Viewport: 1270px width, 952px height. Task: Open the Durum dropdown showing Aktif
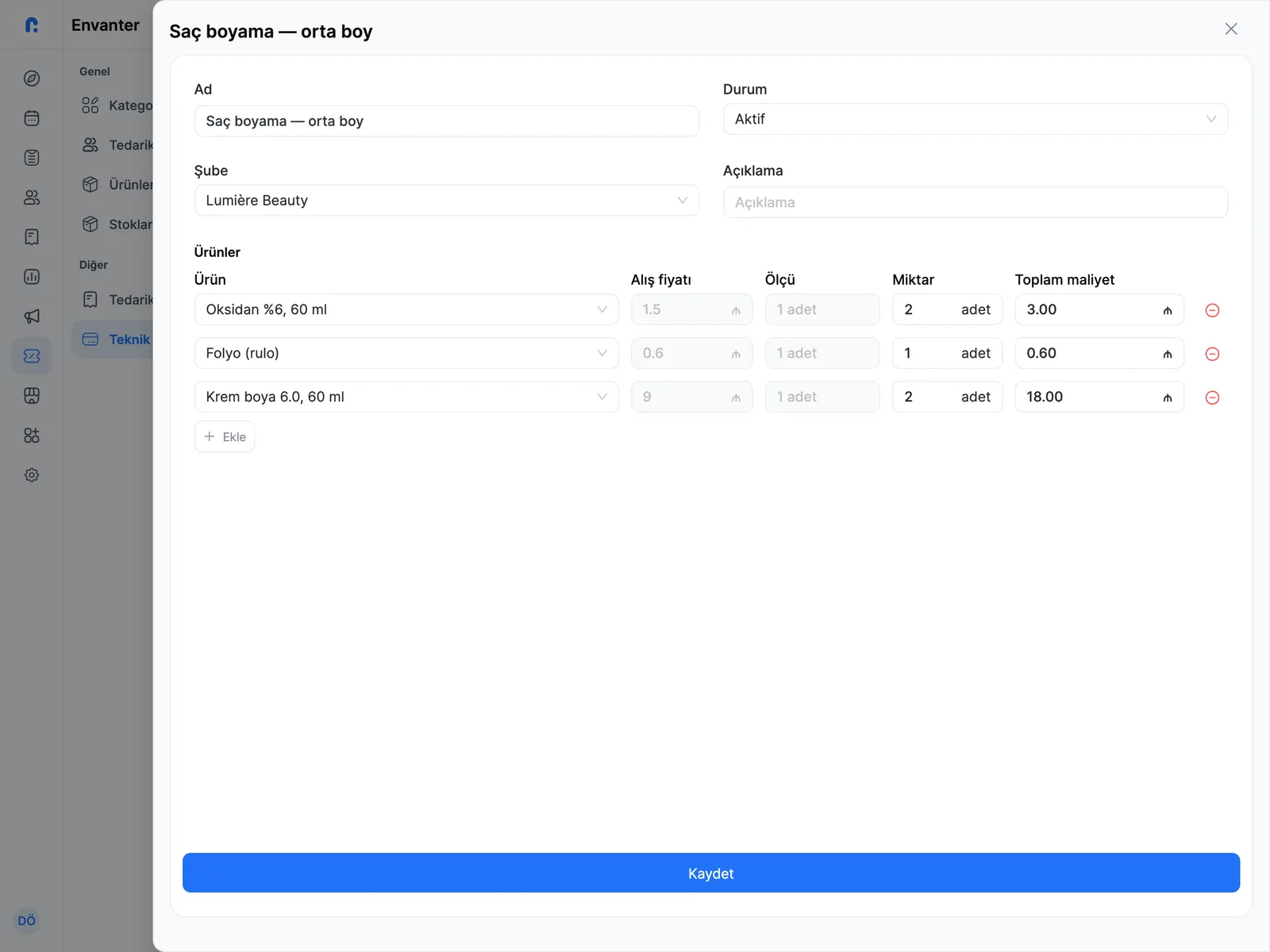click(976, 119)
